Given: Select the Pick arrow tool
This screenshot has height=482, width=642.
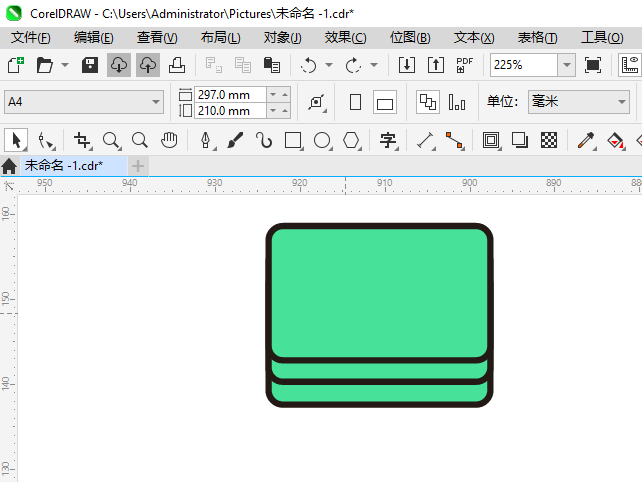Looking at the screenshot, I should (x=16, y=140).
